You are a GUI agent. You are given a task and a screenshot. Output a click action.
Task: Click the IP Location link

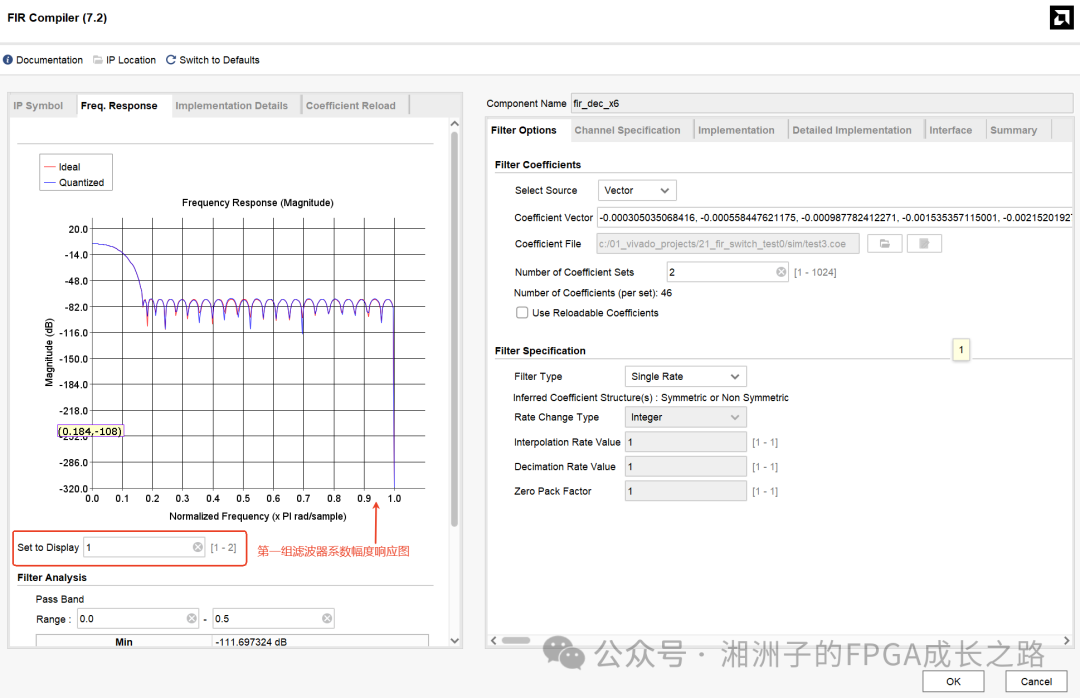pyautogui.click(x=131, y=60)
